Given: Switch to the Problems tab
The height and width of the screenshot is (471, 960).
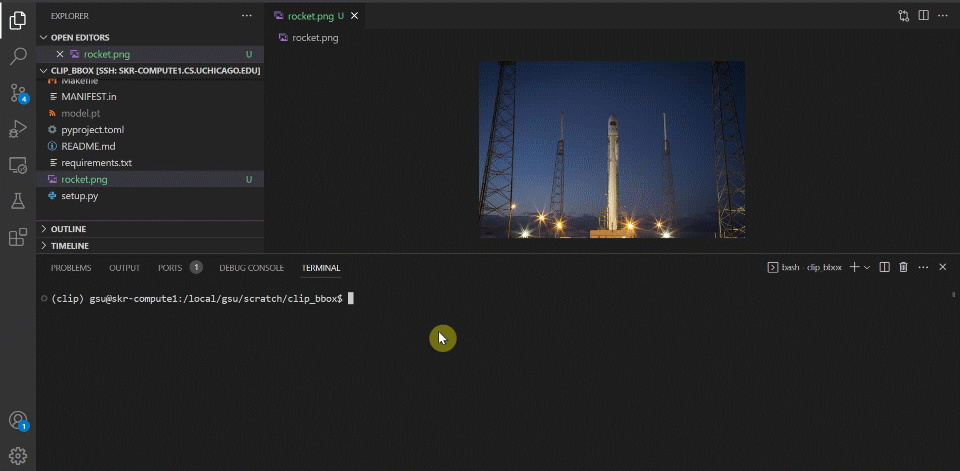Looking at the screenshot, I should pyautogui.click(x=71, y=268).
